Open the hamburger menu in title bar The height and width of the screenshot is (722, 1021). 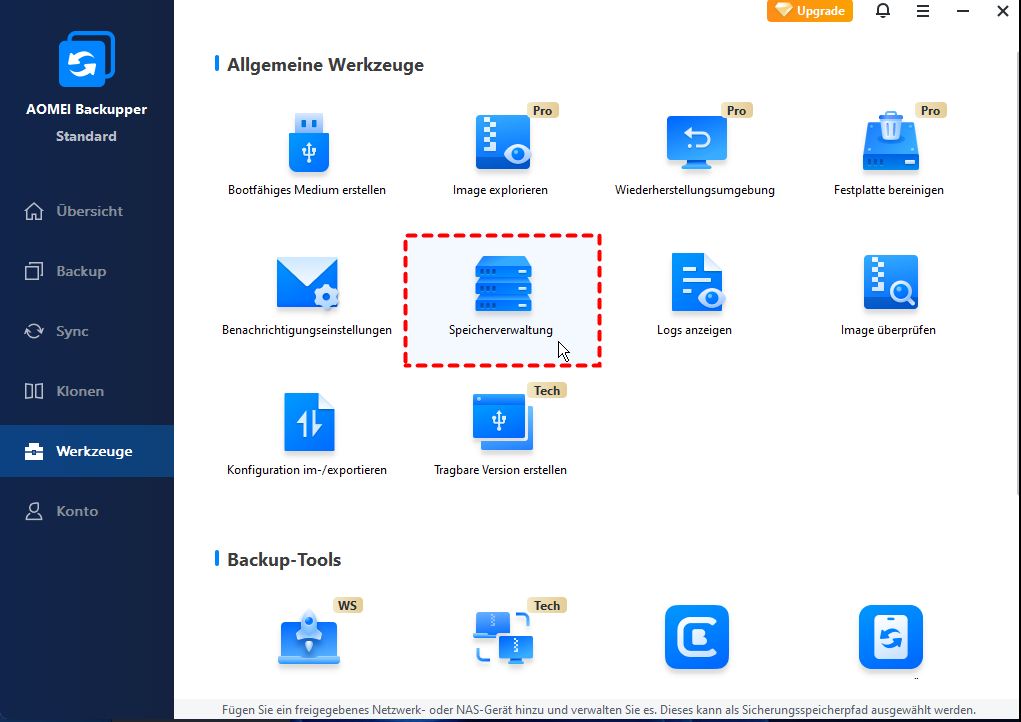[x=923, y=11]
